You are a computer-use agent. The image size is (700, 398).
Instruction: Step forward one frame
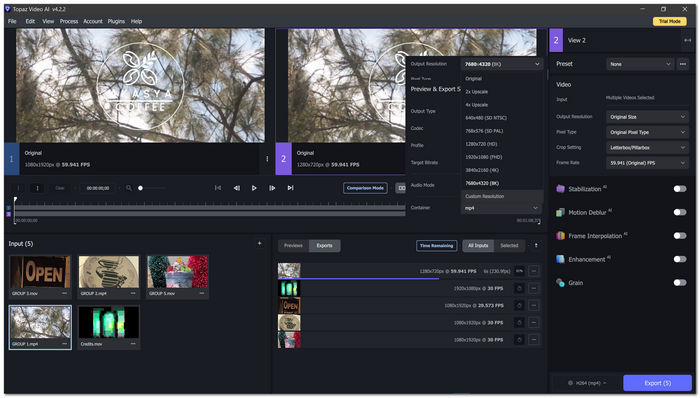tap(272, 188)
